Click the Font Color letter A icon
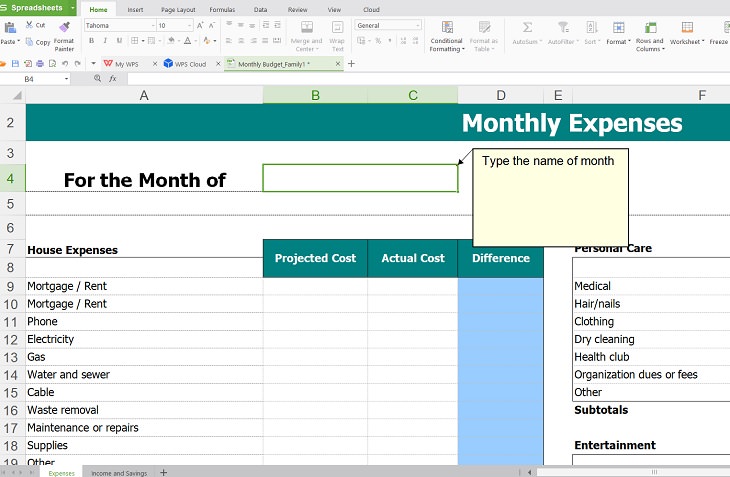Screen dimensions: 730x477 pos(187,41)
